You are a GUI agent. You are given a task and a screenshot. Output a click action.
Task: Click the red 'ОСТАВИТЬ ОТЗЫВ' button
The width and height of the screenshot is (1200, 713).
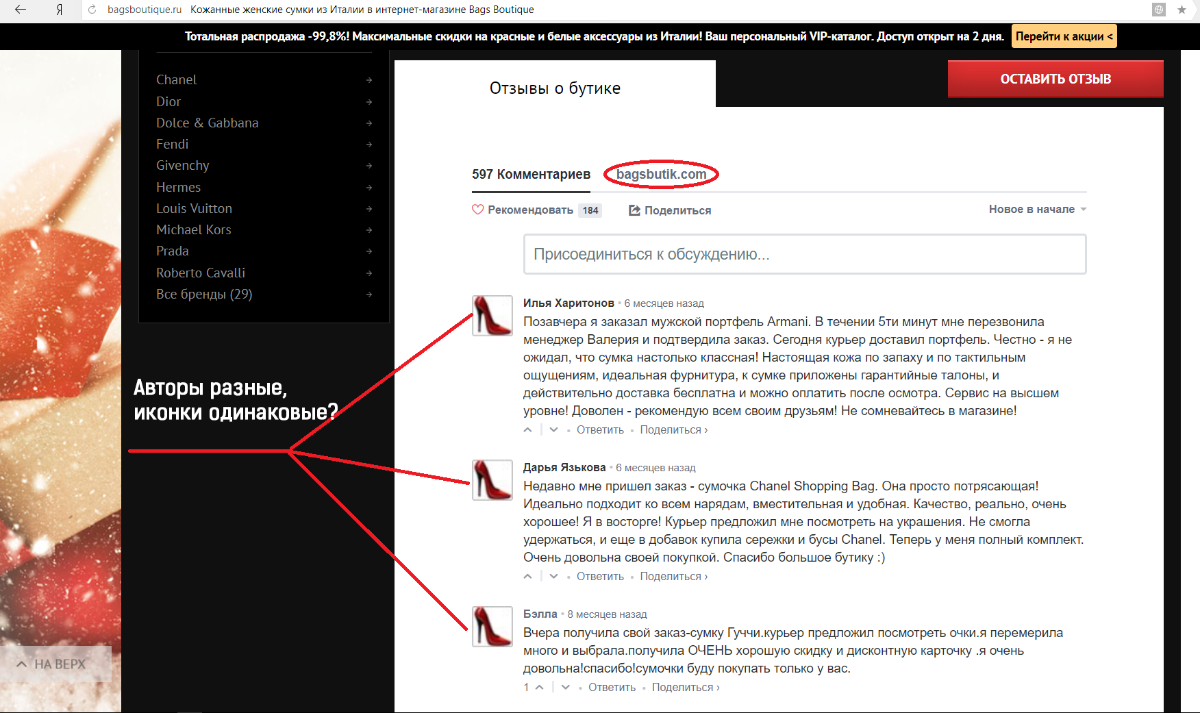click(1056, 79)
